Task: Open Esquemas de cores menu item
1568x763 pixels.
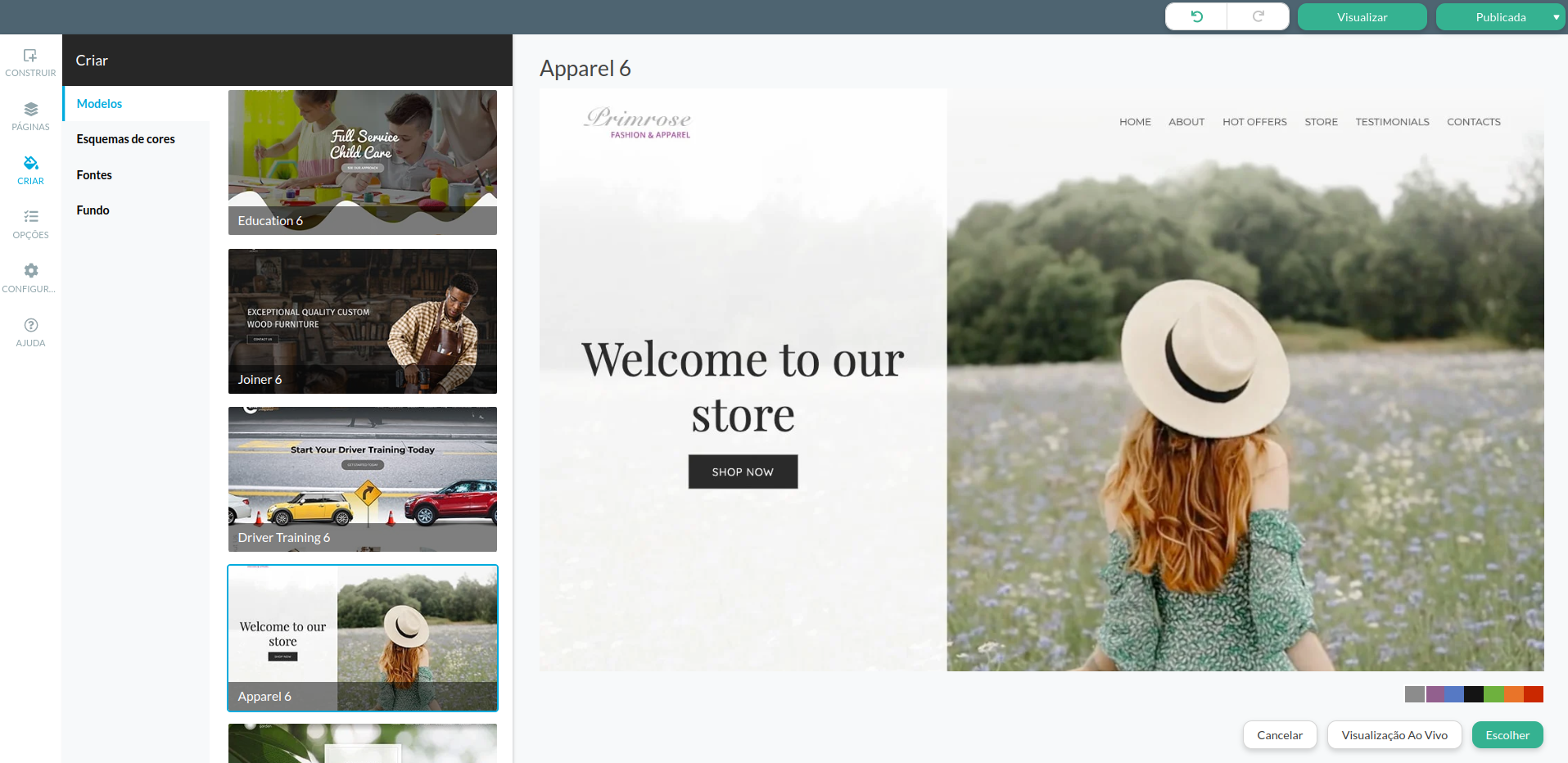Action: click(x=125, y=139)
